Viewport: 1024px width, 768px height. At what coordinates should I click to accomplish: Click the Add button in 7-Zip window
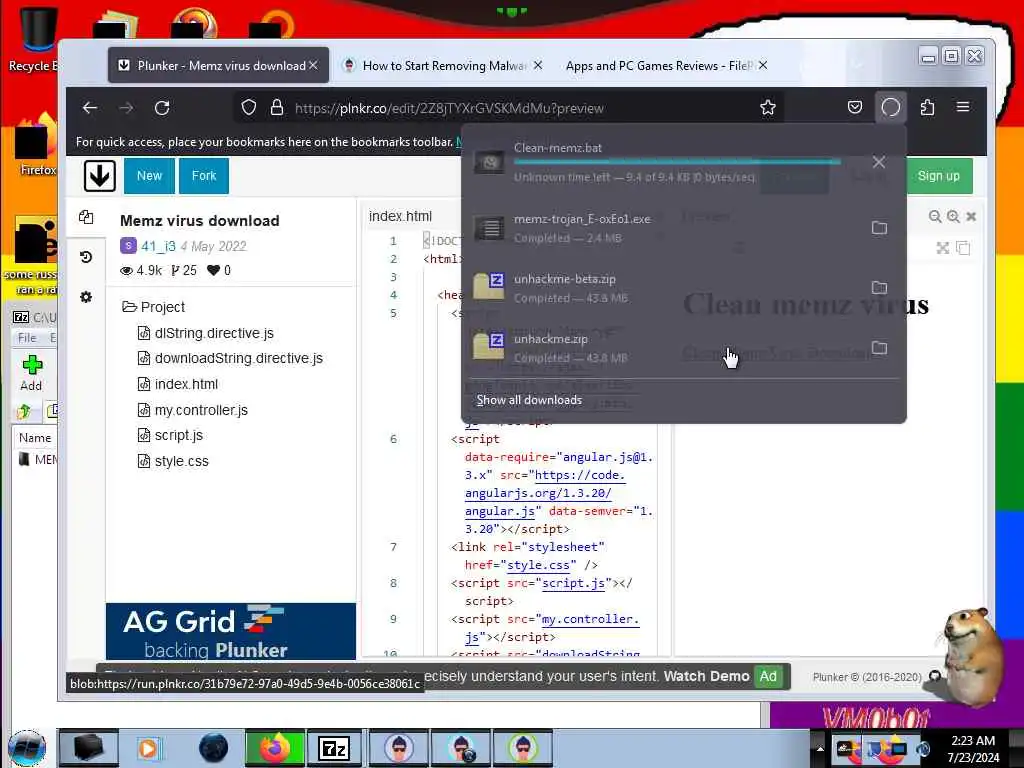pos(31,373)
